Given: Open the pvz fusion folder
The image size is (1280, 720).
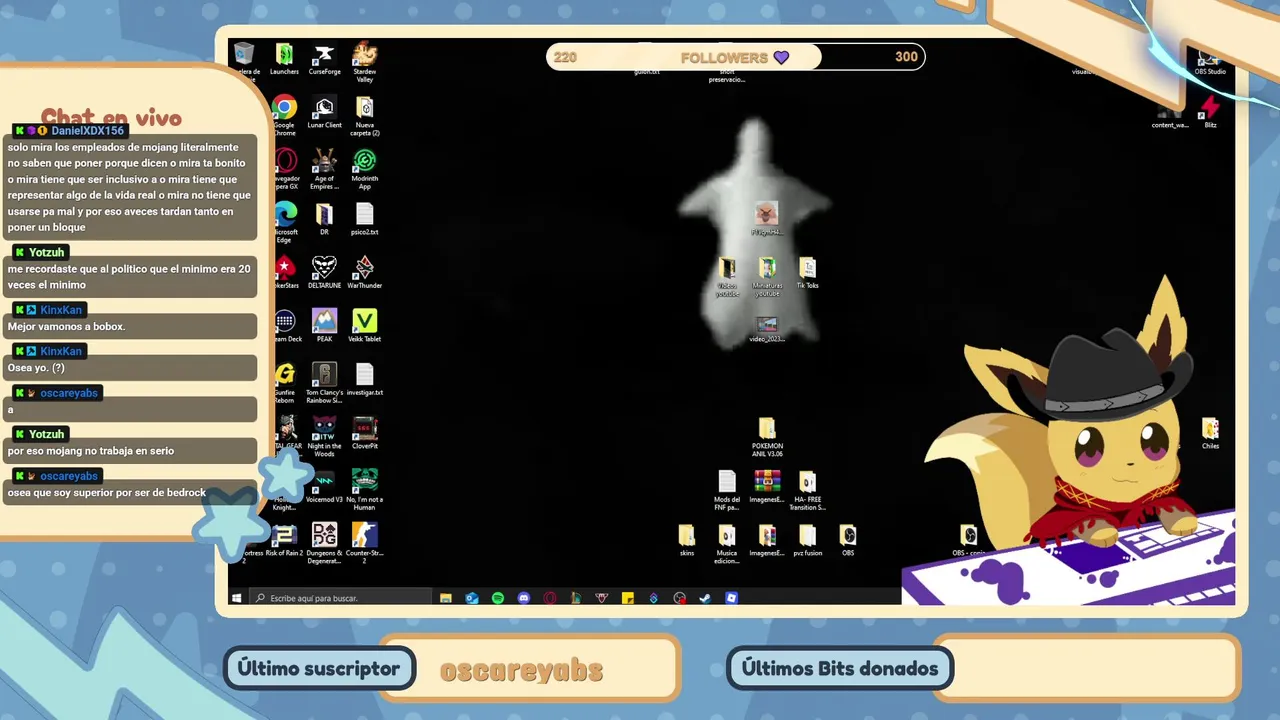Looking at the screenshot, I should click(x=807, y=540).
